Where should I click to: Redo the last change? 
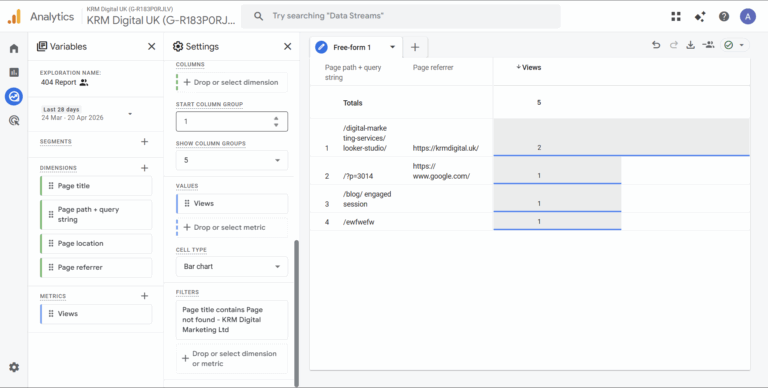click(x=673, y=45)
